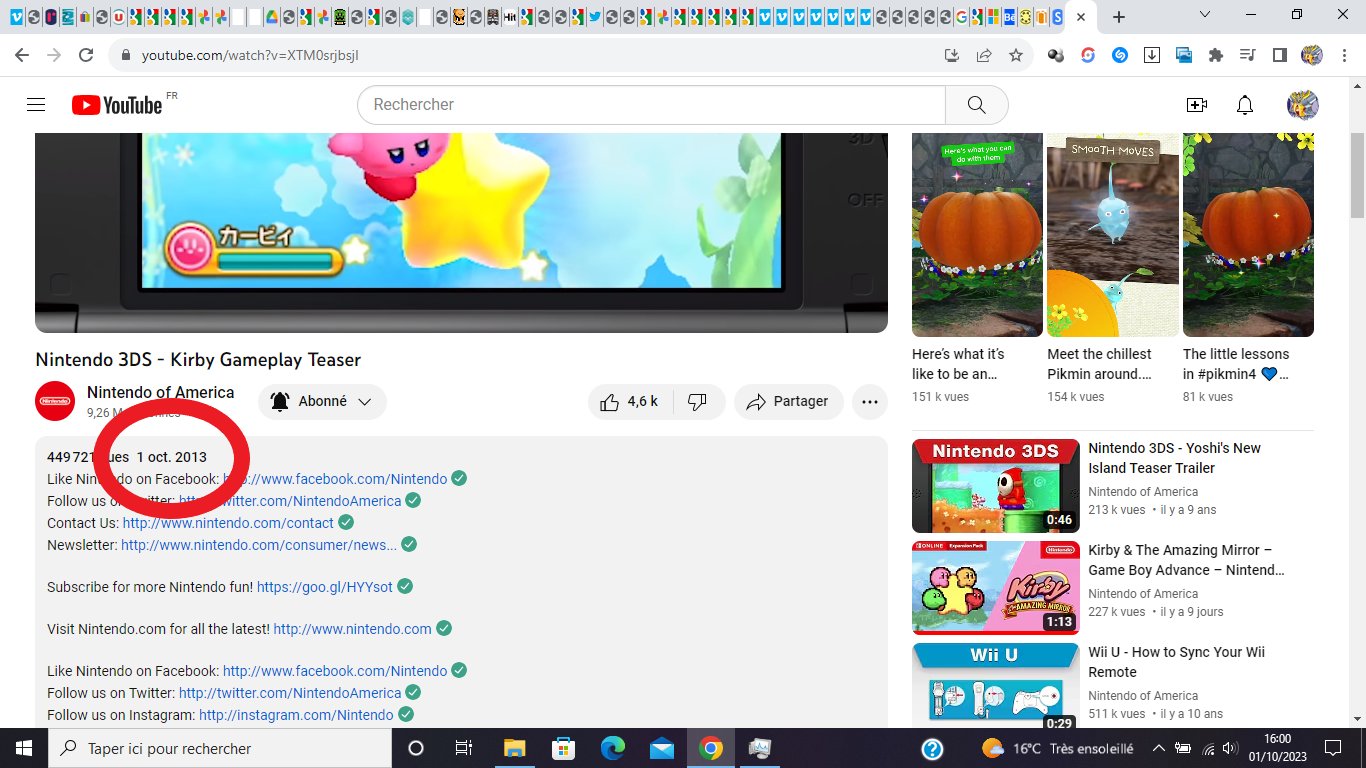1366x768 pixels.
Task: Open Wii U How to Sync title
Action: (1176, 662)
